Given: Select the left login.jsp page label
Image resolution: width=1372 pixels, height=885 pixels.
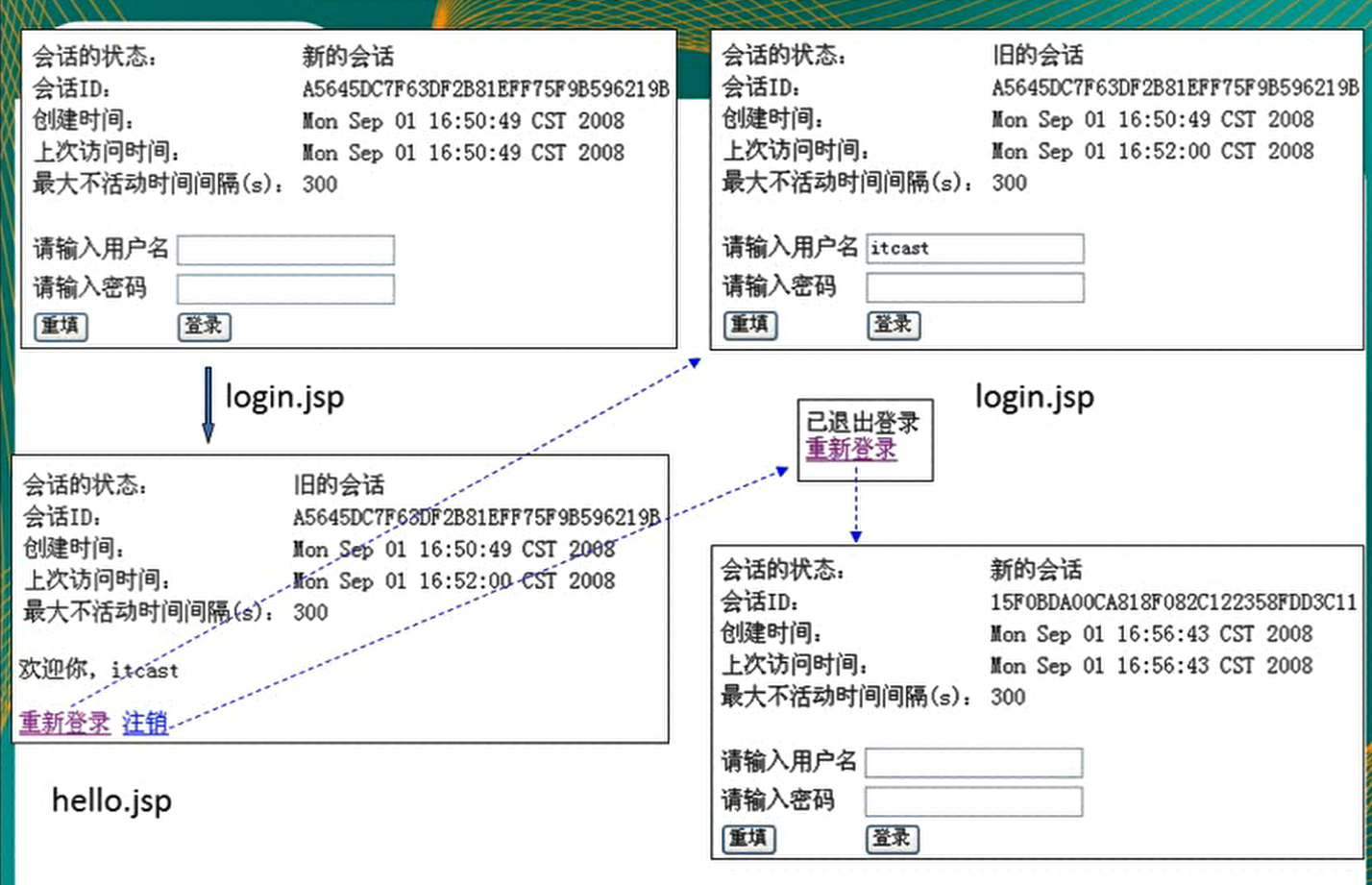Looking at the screenshot, I should tap(285, 396).
